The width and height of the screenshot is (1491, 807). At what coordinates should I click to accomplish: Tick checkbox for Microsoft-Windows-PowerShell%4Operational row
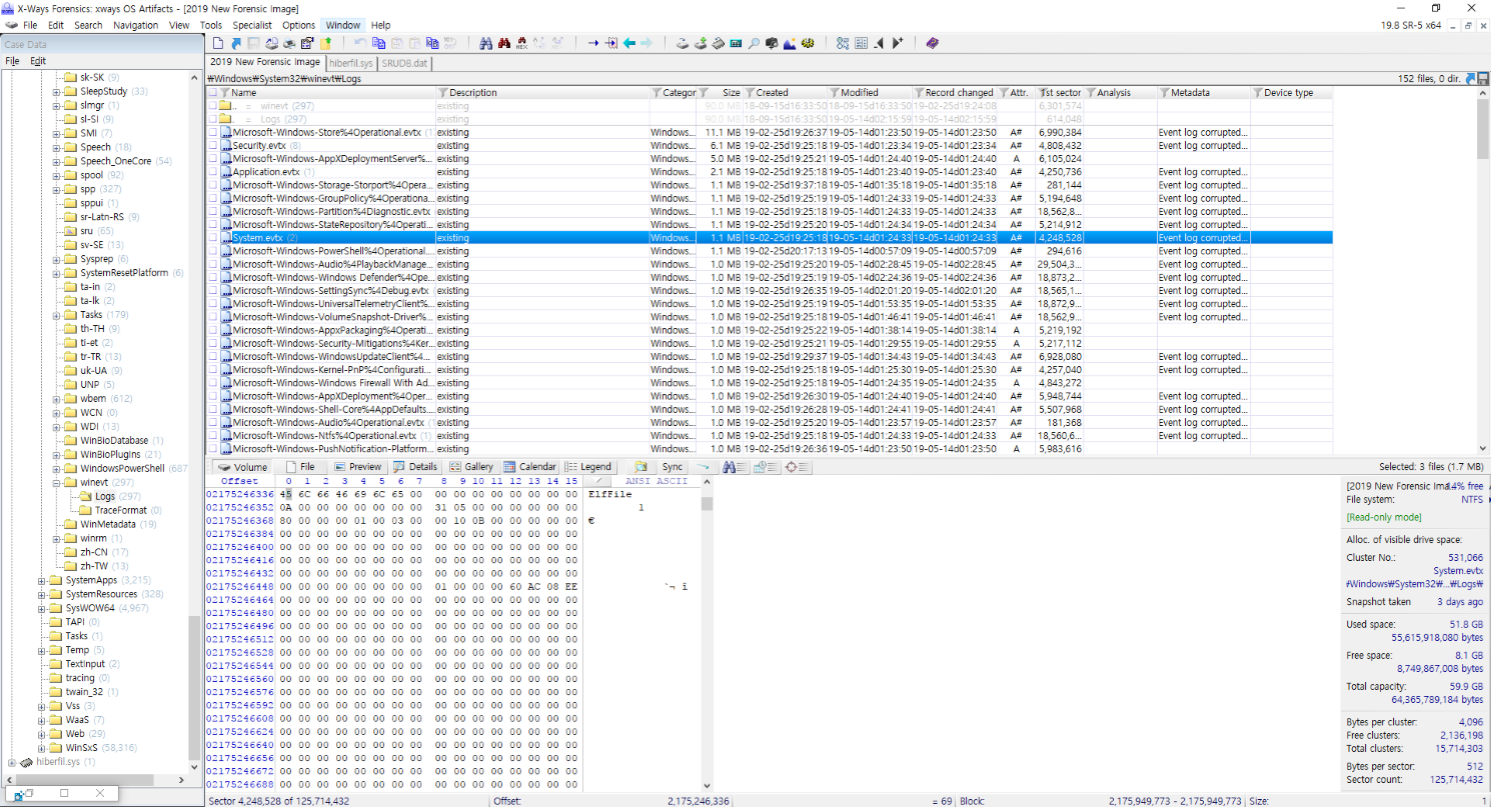(x=213, y=251)
